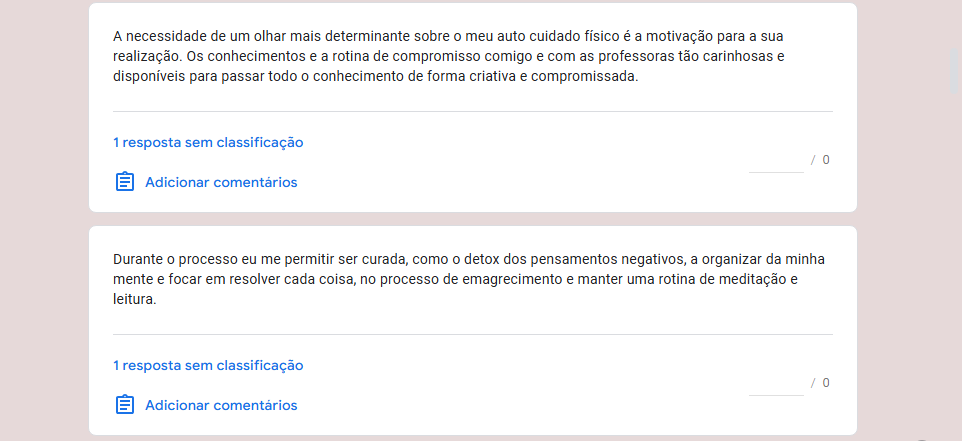Click the word 'leitura.' ending the second answer
Screen dimensions: 962x441
point(134,300)
